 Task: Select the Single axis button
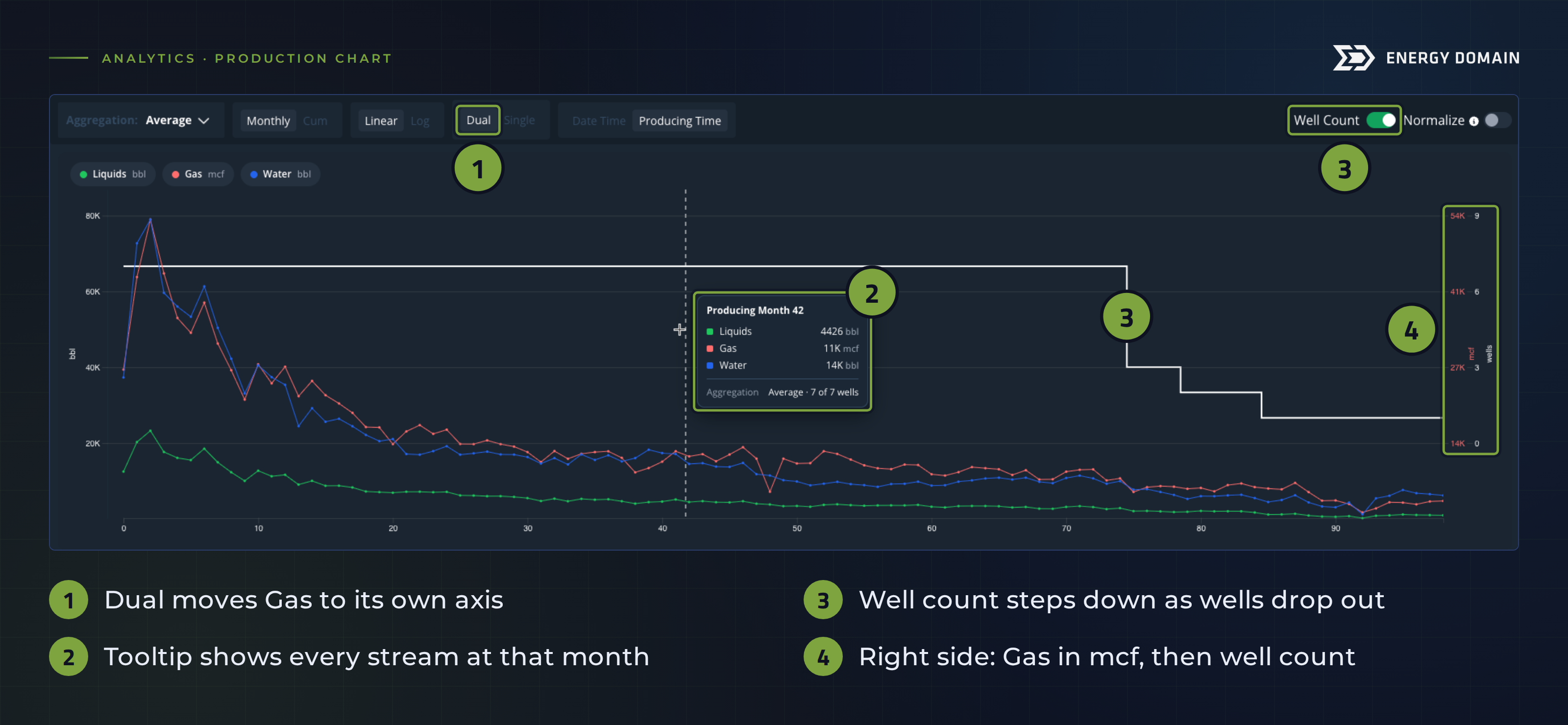tap(519, 121)
